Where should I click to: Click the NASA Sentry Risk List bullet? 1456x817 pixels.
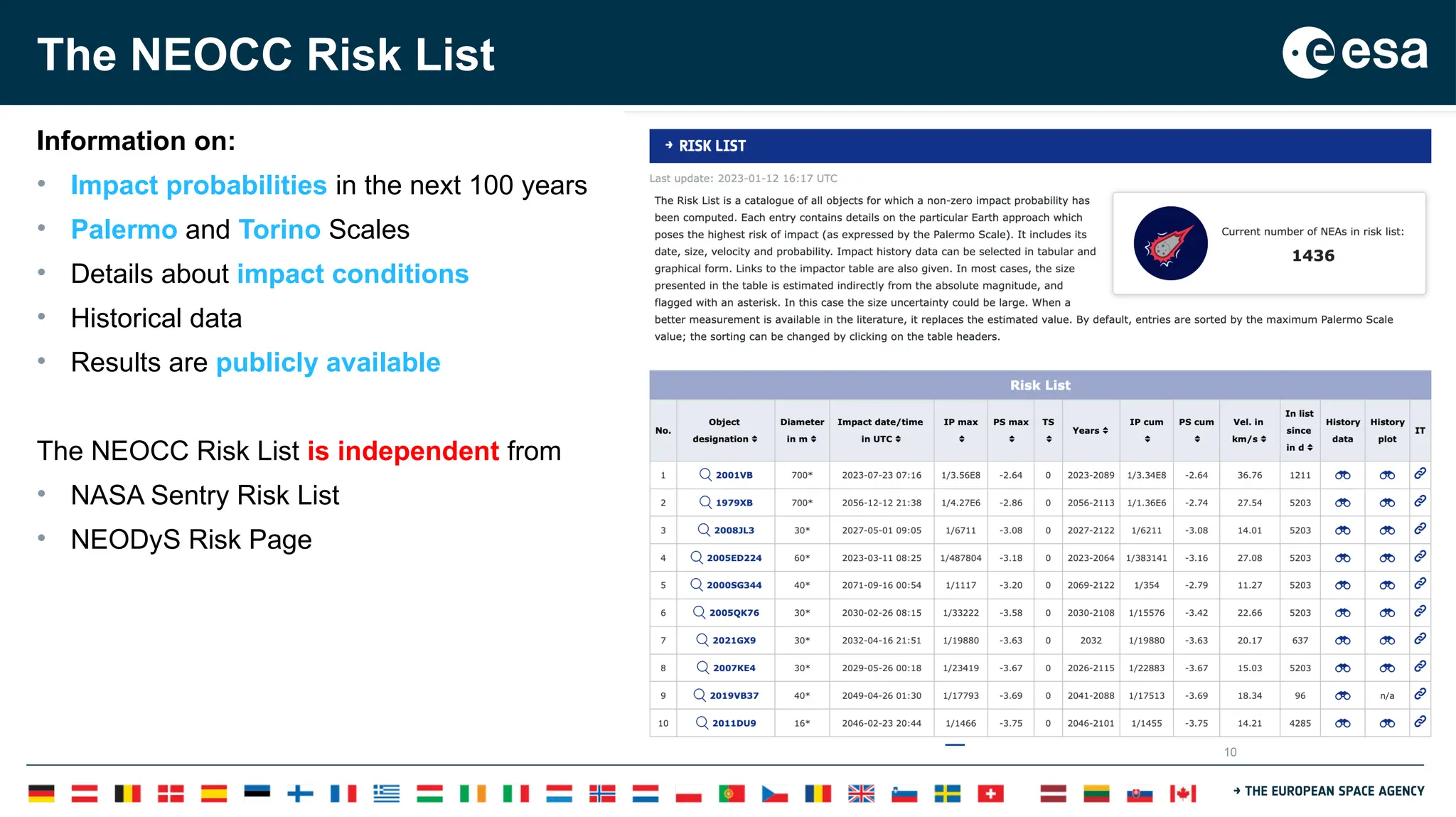click(205, 495)
